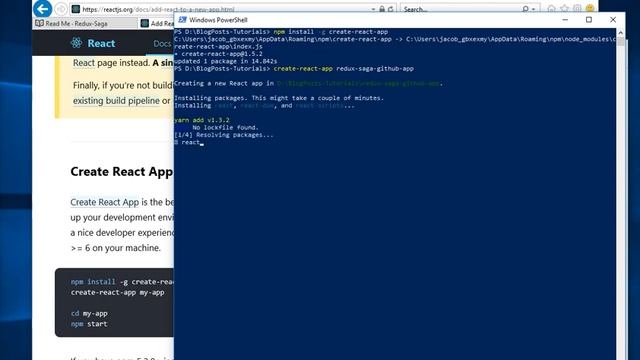Open the browser Tools gear icon

pyautogui.click(x=577, y=9)
